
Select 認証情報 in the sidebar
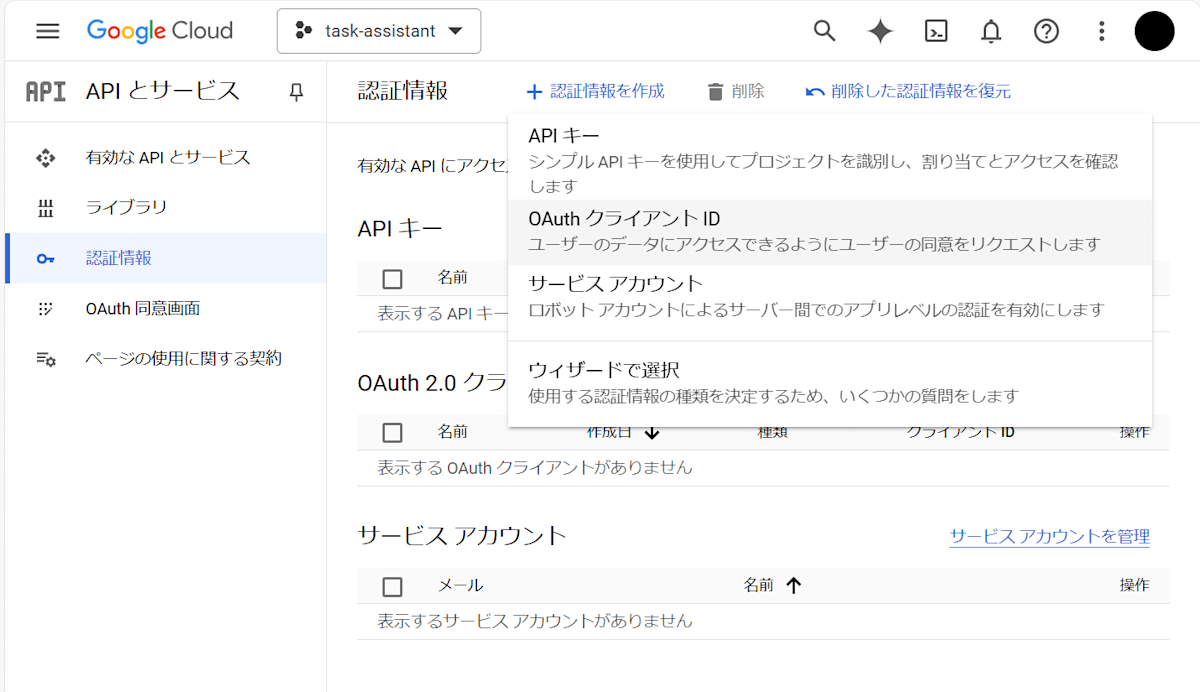(165, 258)
